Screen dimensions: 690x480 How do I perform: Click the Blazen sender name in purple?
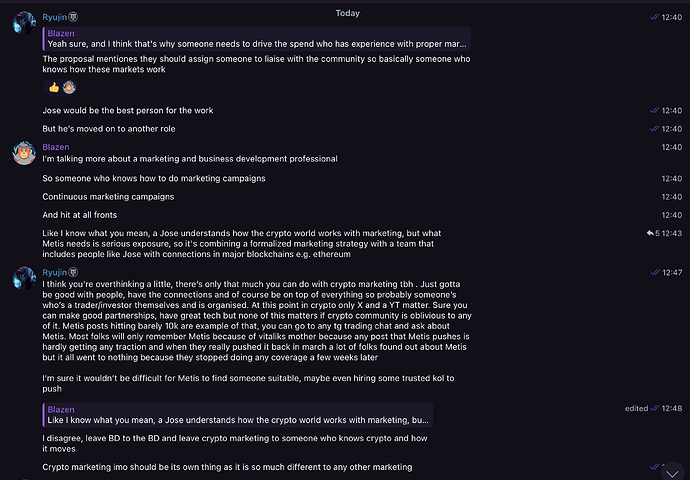(56, 147)
